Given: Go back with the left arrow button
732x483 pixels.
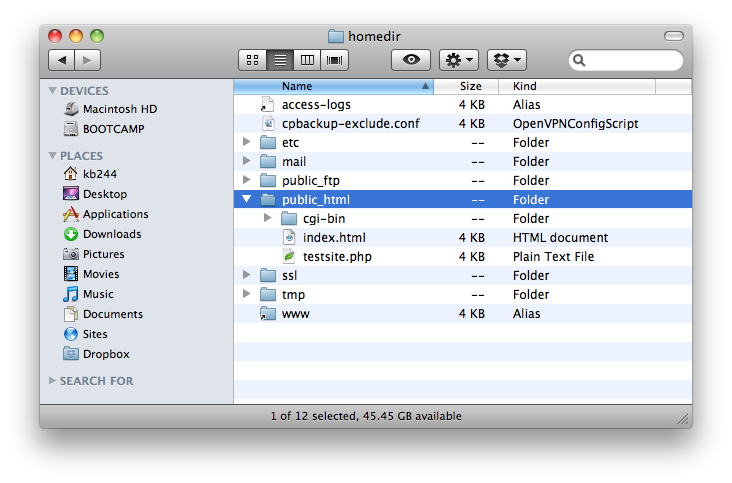Looking at the screenshot, I should 62,60.
